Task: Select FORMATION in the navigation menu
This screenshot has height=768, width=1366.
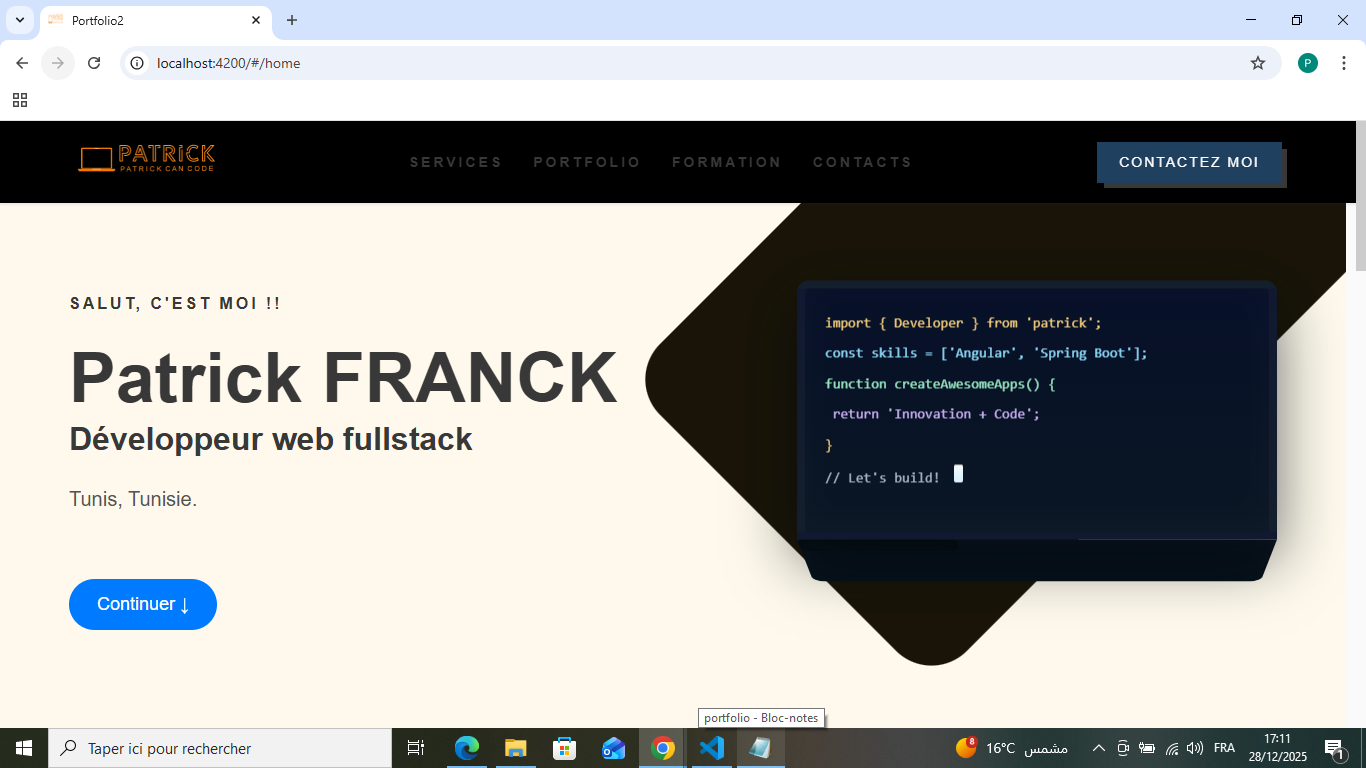Action: 727,161
